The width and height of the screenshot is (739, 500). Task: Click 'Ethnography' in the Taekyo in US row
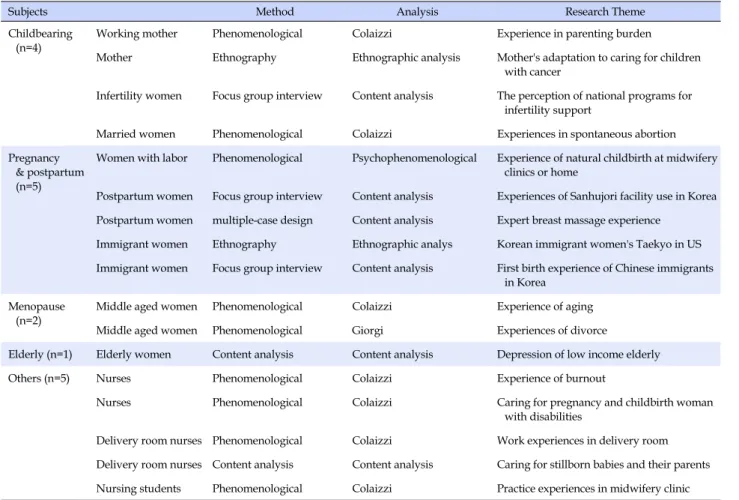pyautogui.click(x=244, y=244)
